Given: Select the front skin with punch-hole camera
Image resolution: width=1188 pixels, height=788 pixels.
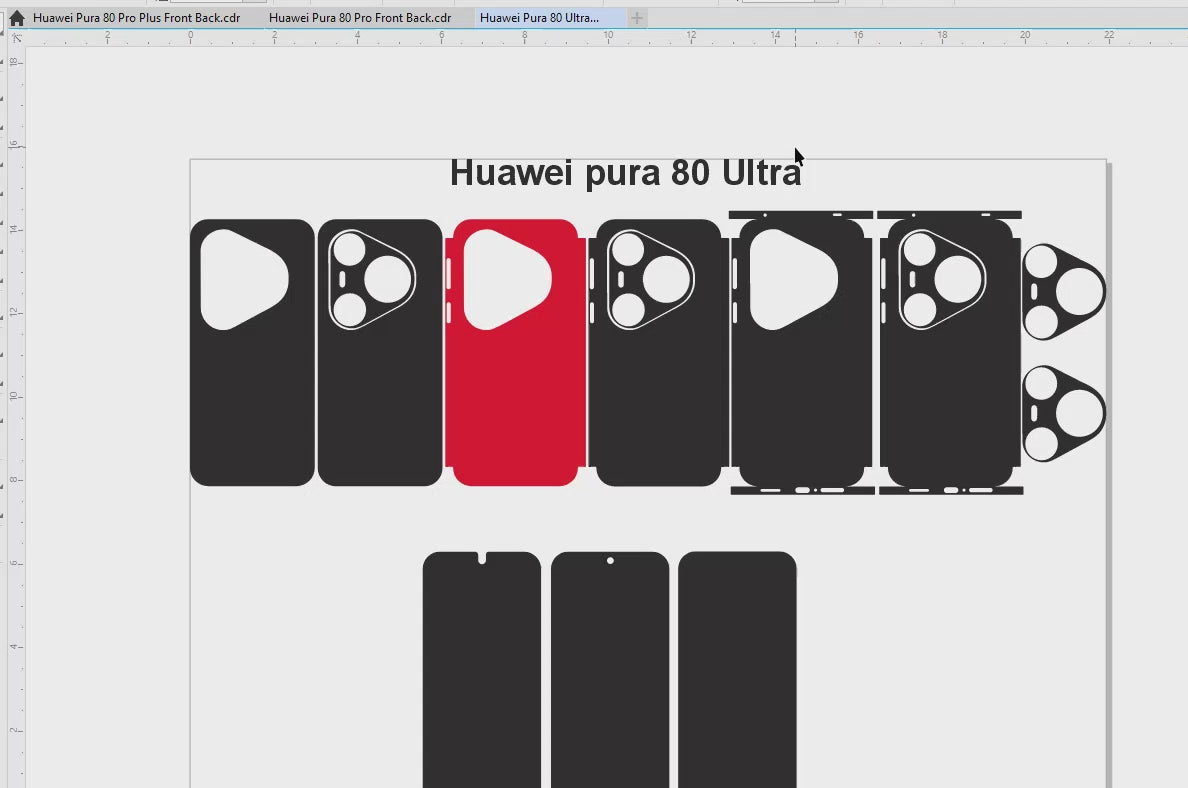Looking at the screenshot, I should click(x=610, y=670).
